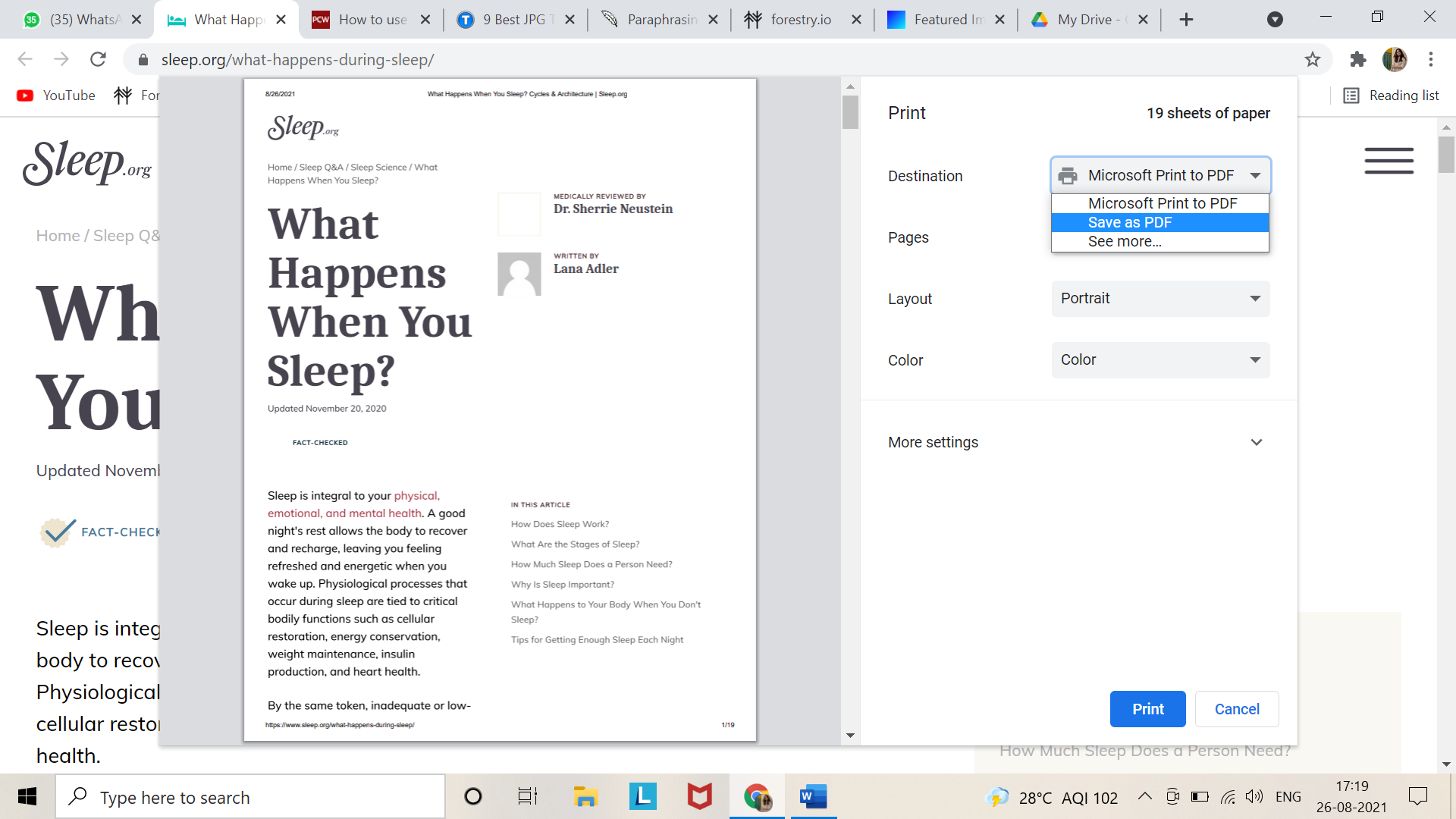
Task: Click the YouTube bookmark icon
Action: click(25, 96)
